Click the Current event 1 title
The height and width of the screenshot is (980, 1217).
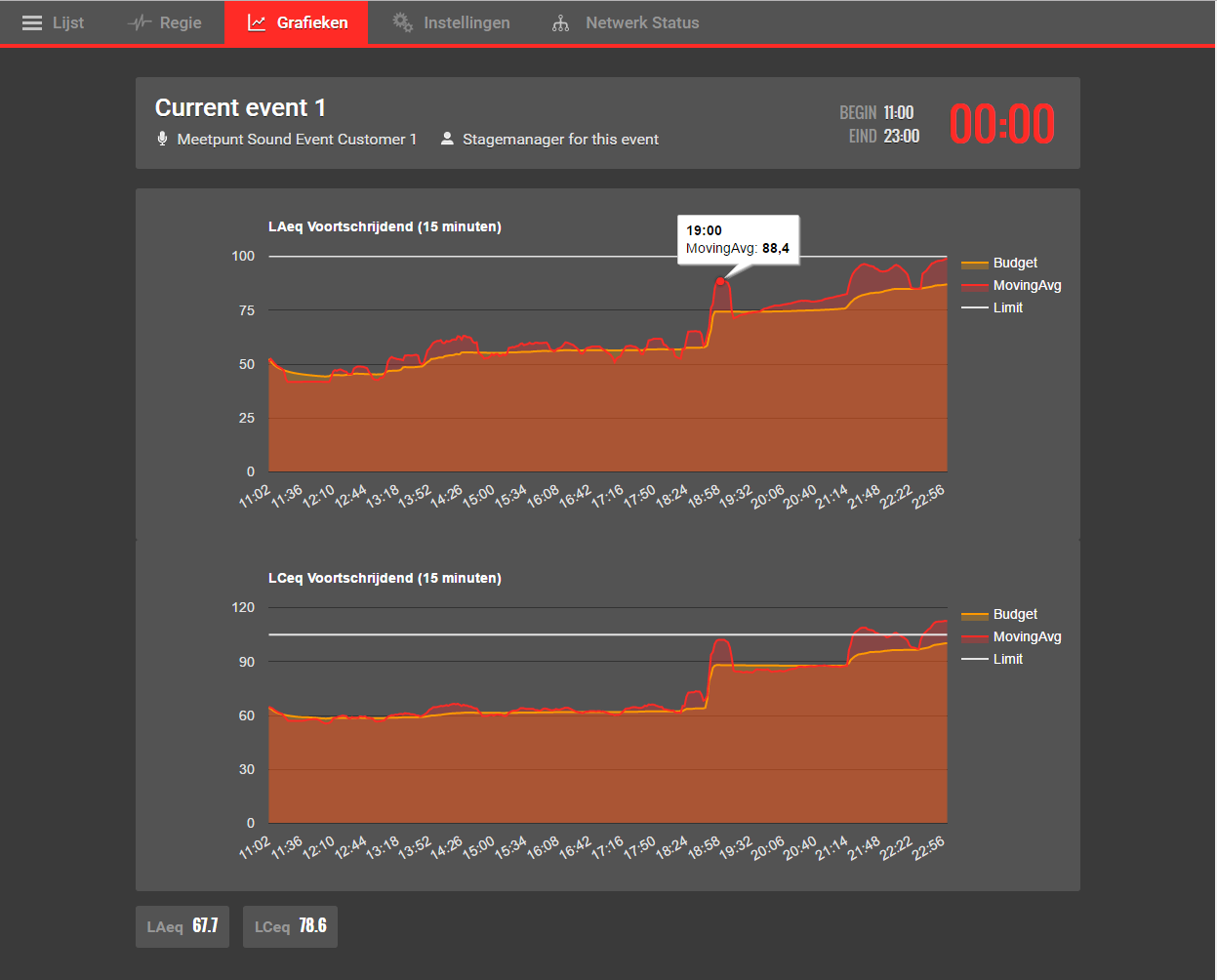click(x=240, y=107)
